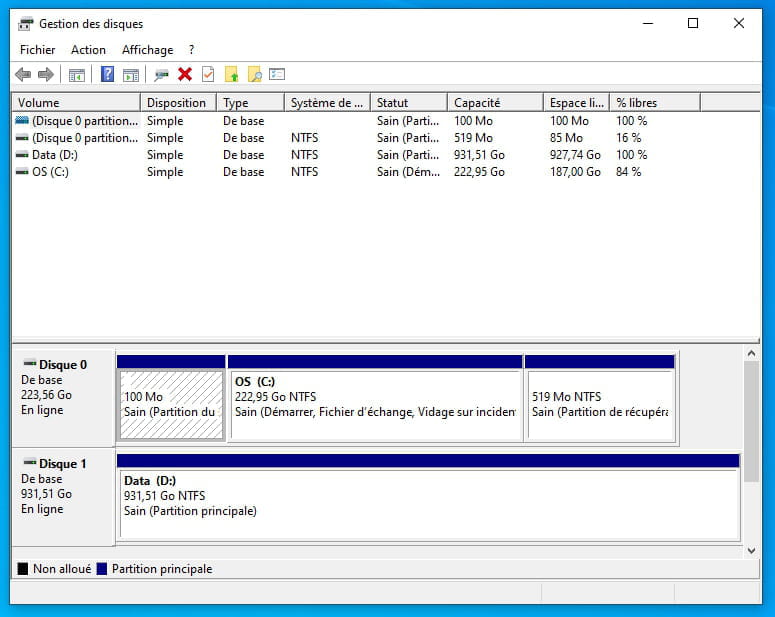Open Help via the blue question-mark icon
Screen dimensions: 775x617
coord(107,74)
